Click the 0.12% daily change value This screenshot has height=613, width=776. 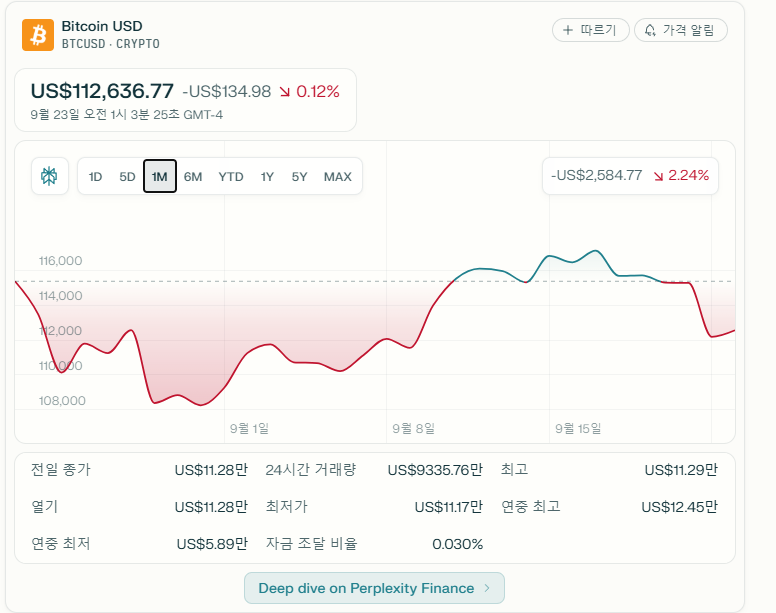pyautogui.click(x=318, y=92)
